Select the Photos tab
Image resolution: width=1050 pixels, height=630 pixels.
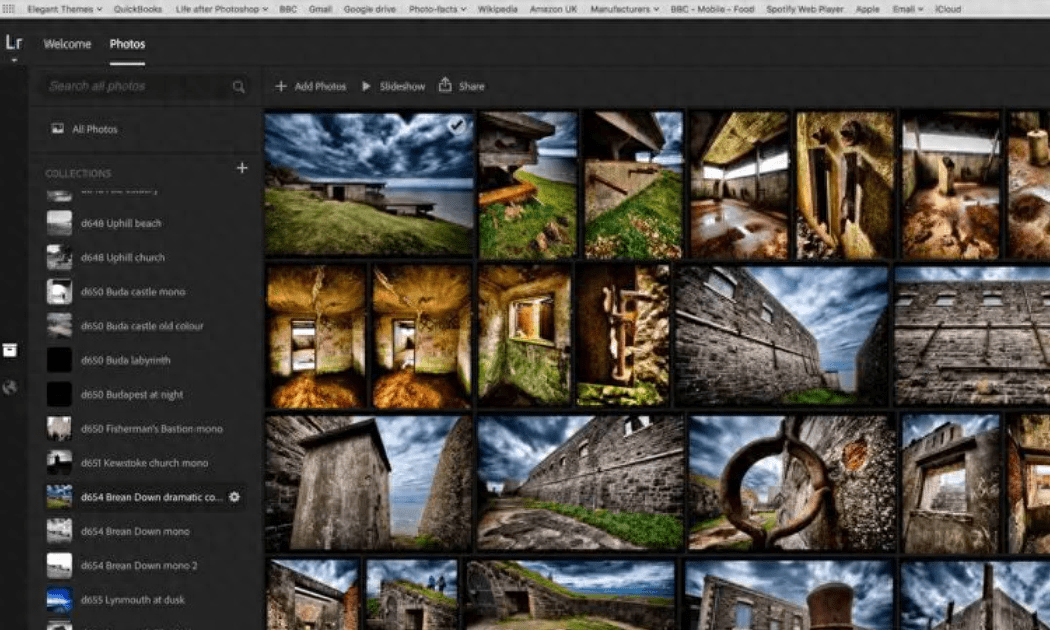pyautogui.click(x=127, y=44)
